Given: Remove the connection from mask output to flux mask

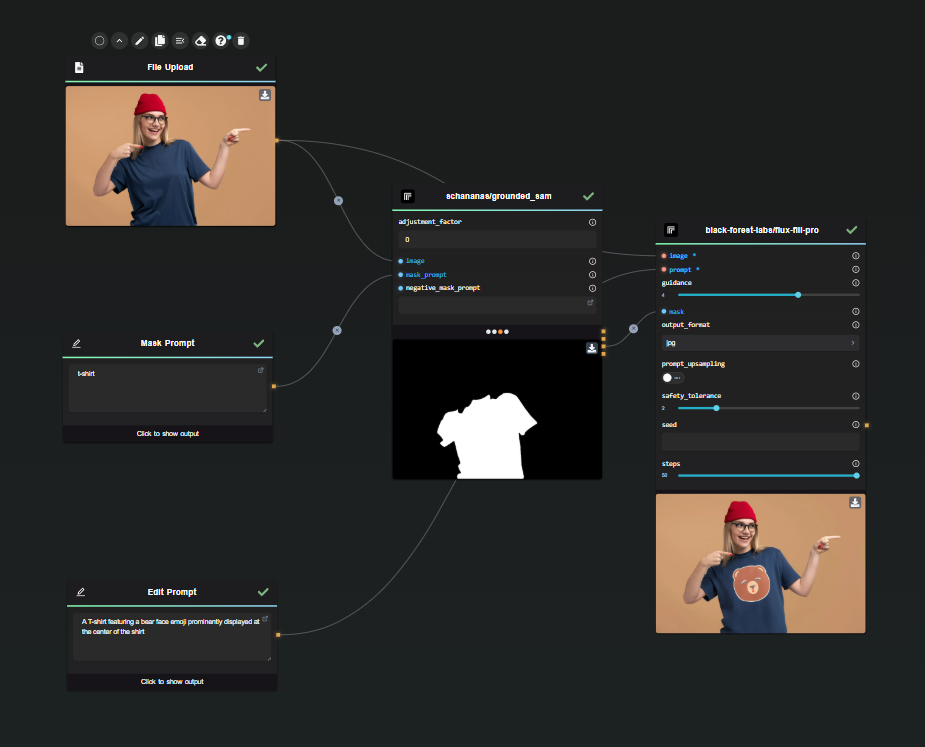Looking at the screenshot, I should point(633,329).
